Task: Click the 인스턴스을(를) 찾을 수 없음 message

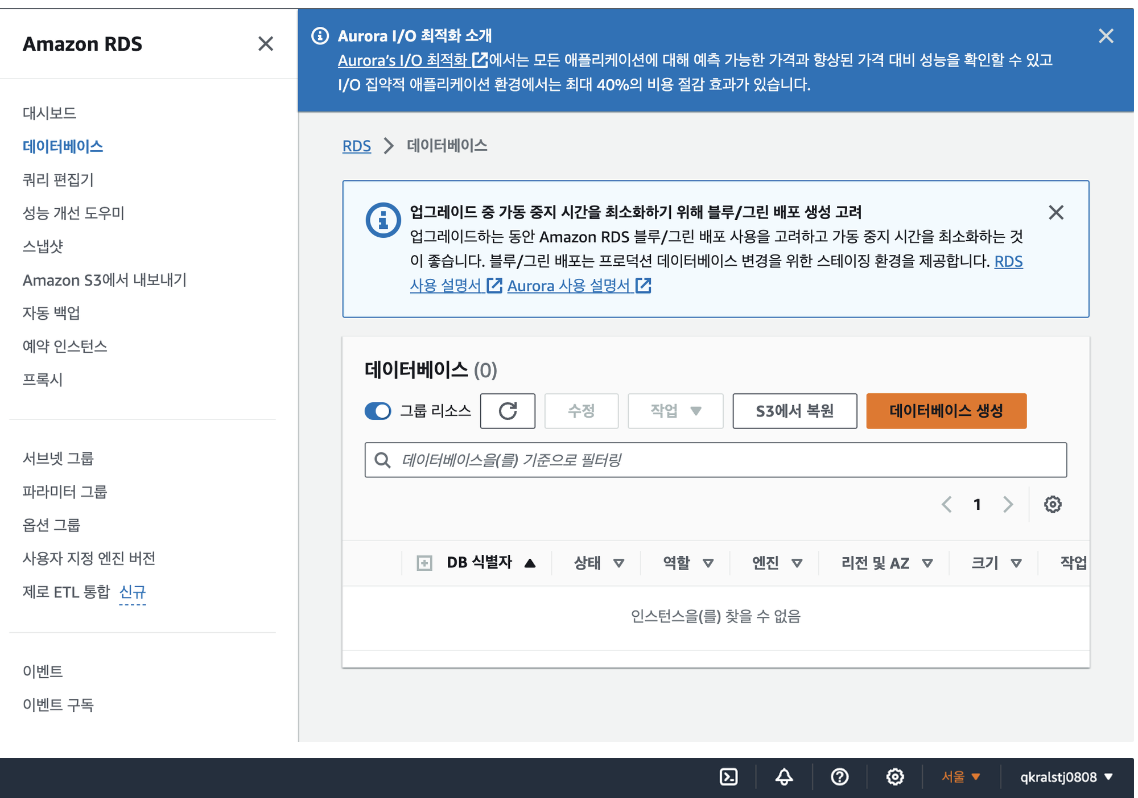Action: coord(716,617)
